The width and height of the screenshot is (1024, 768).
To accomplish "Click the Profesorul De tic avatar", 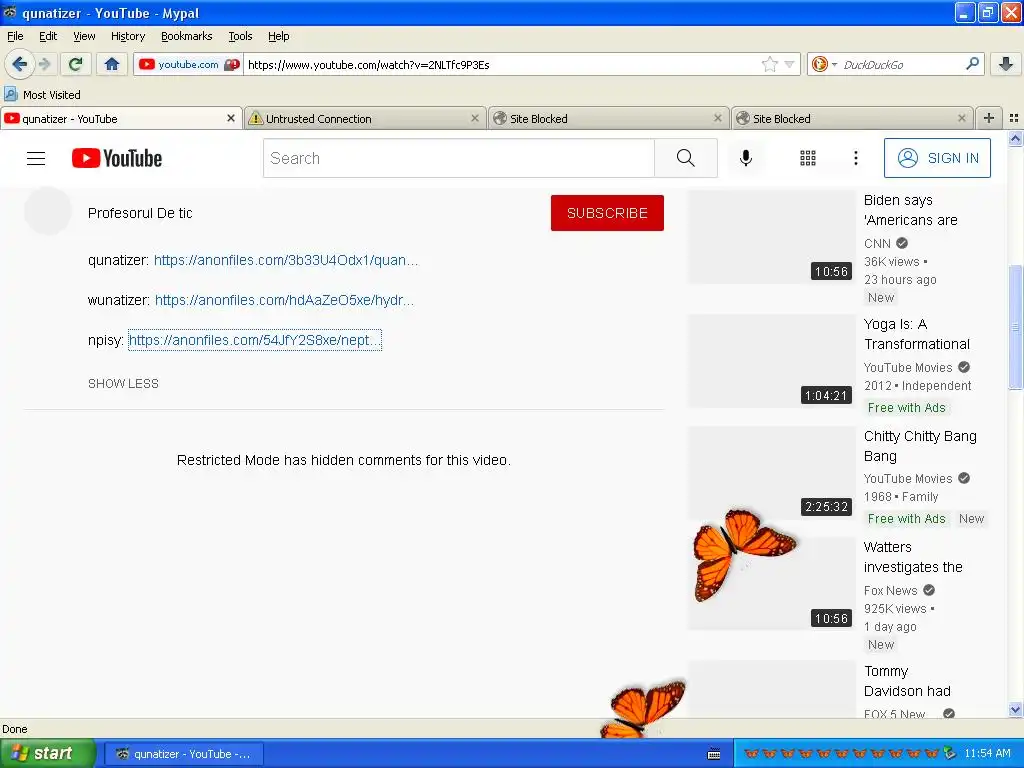I will coord(48,211).
